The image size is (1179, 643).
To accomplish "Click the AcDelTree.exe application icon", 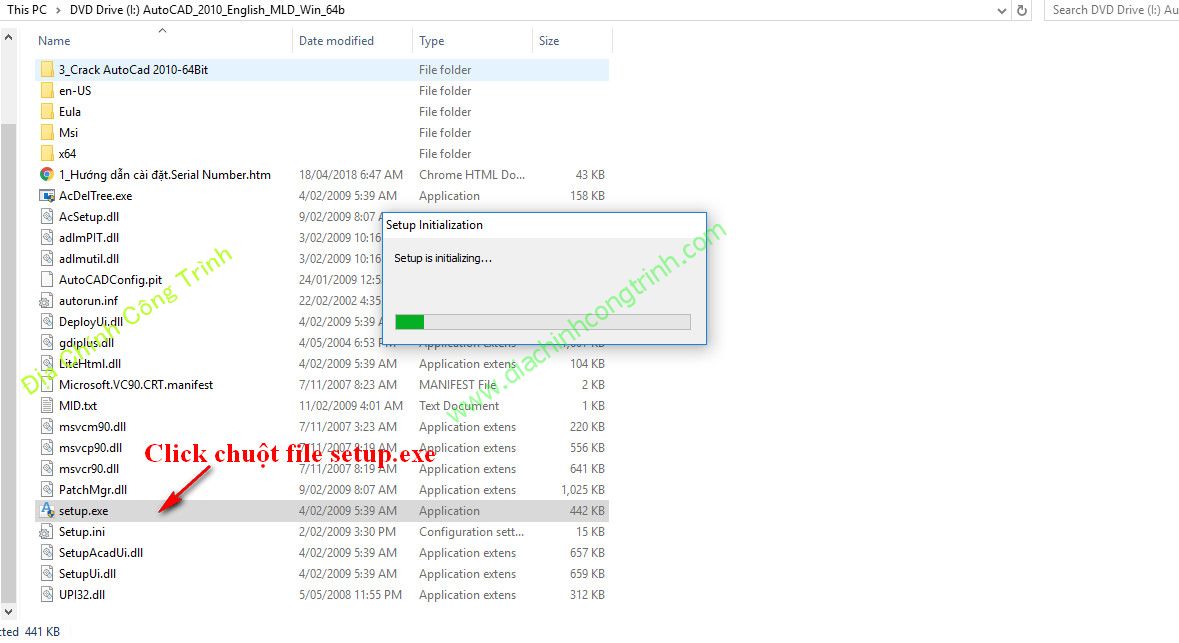I will [x=47, y=196].
